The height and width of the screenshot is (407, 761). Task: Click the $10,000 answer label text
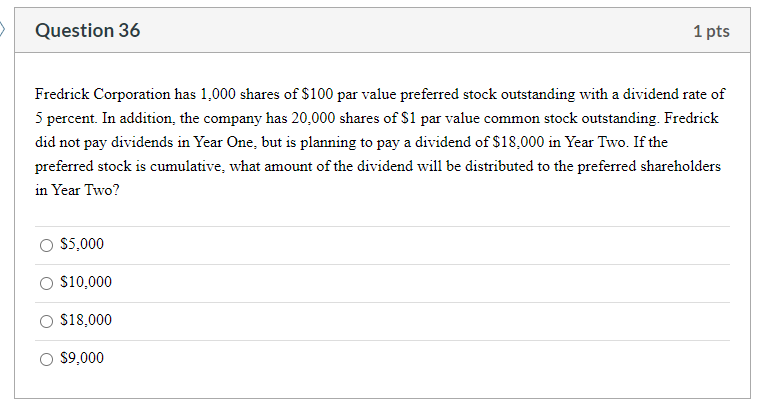[x=86, y=281]
